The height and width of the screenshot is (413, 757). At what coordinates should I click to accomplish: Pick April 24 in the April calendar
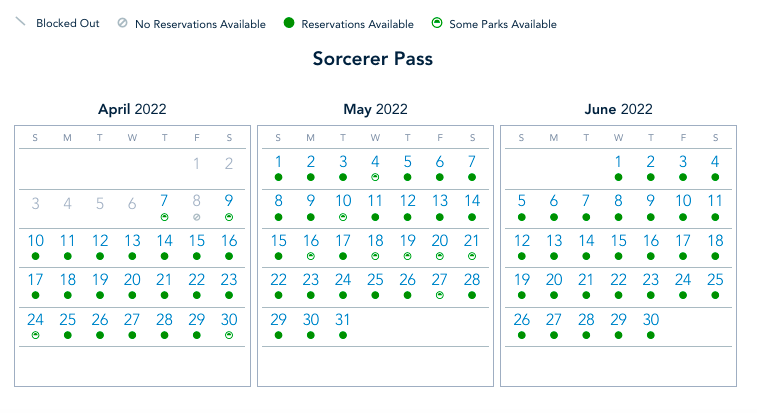pyautogui.click(x=35, y=320)
